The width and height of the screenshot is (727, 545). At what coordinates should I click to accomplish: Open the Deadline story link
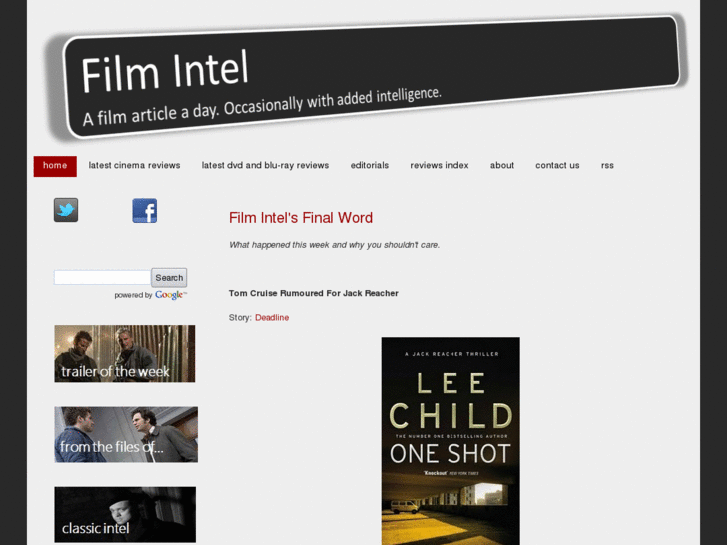click(x=272, y=318)
